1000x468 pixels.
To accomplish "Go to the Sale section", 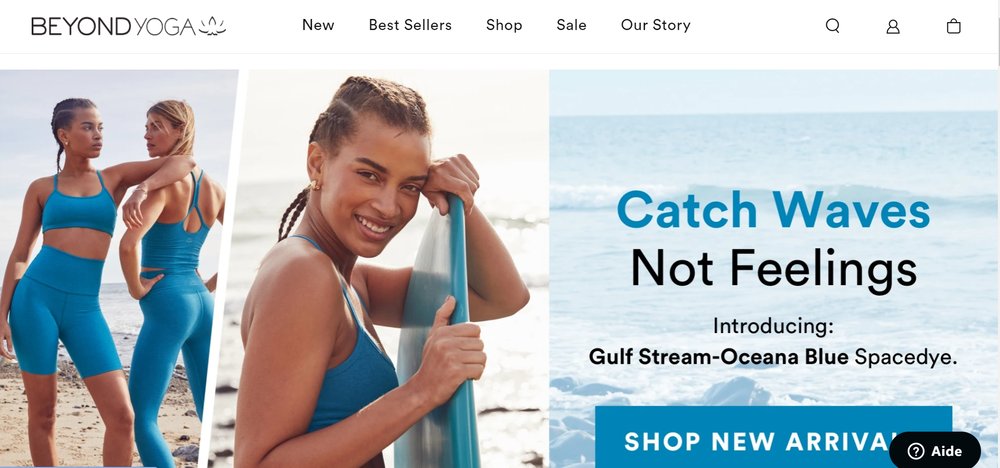I will (x=571, y=25).
